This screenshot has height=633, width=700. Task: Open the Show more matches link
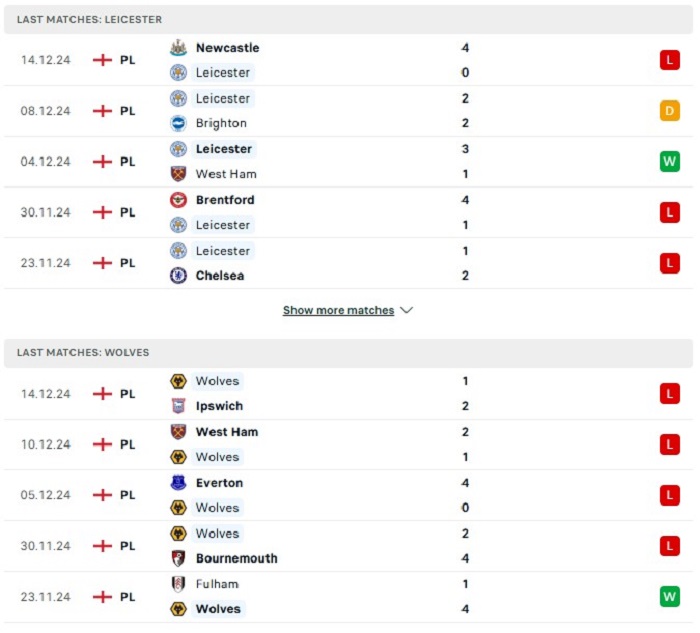click(x=338, y=310)
